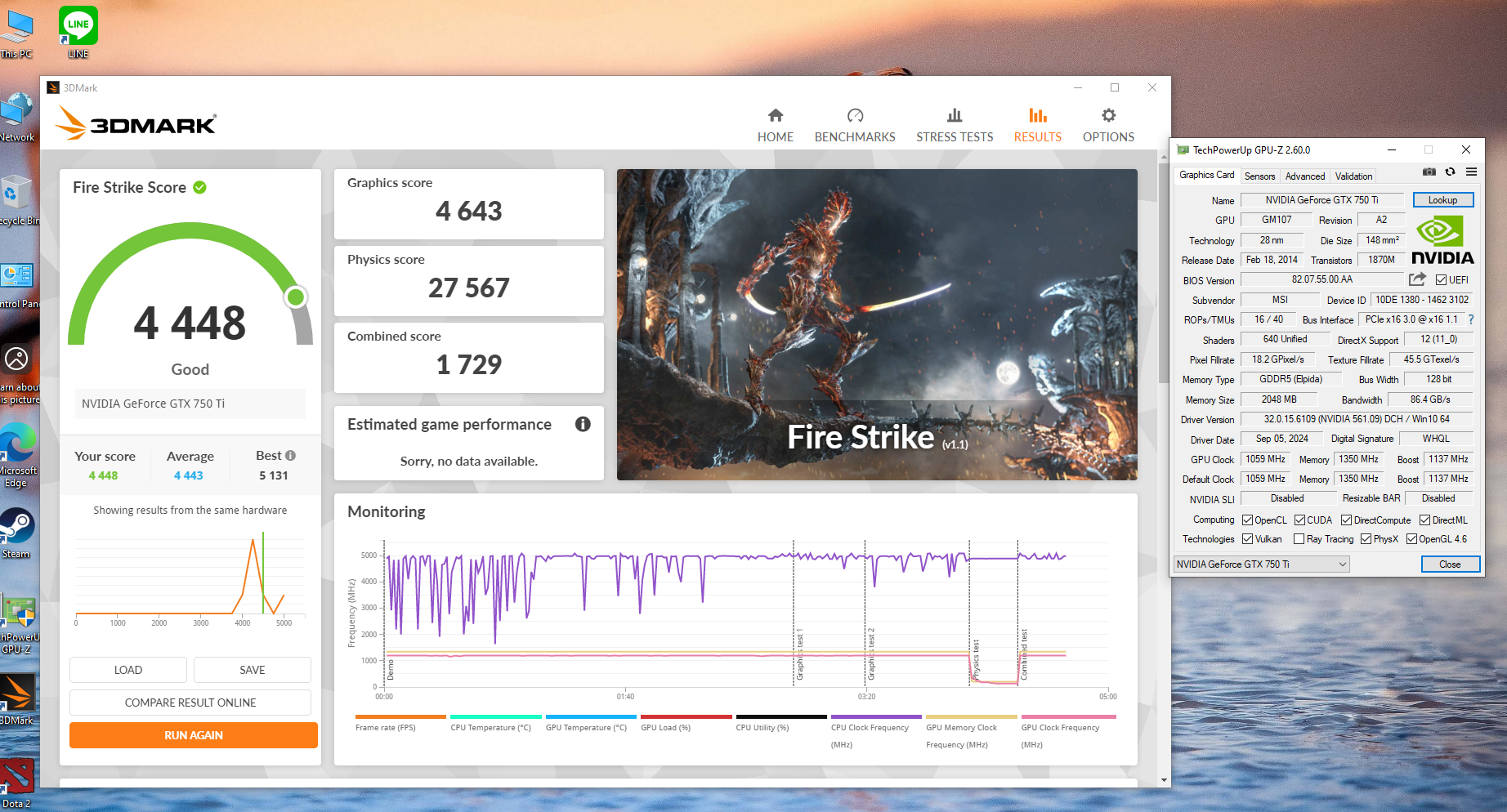Screen dimensions: 1507x812
Task: Switch to the Sensors tab in GPU-Z
Action: point(1259,176)
